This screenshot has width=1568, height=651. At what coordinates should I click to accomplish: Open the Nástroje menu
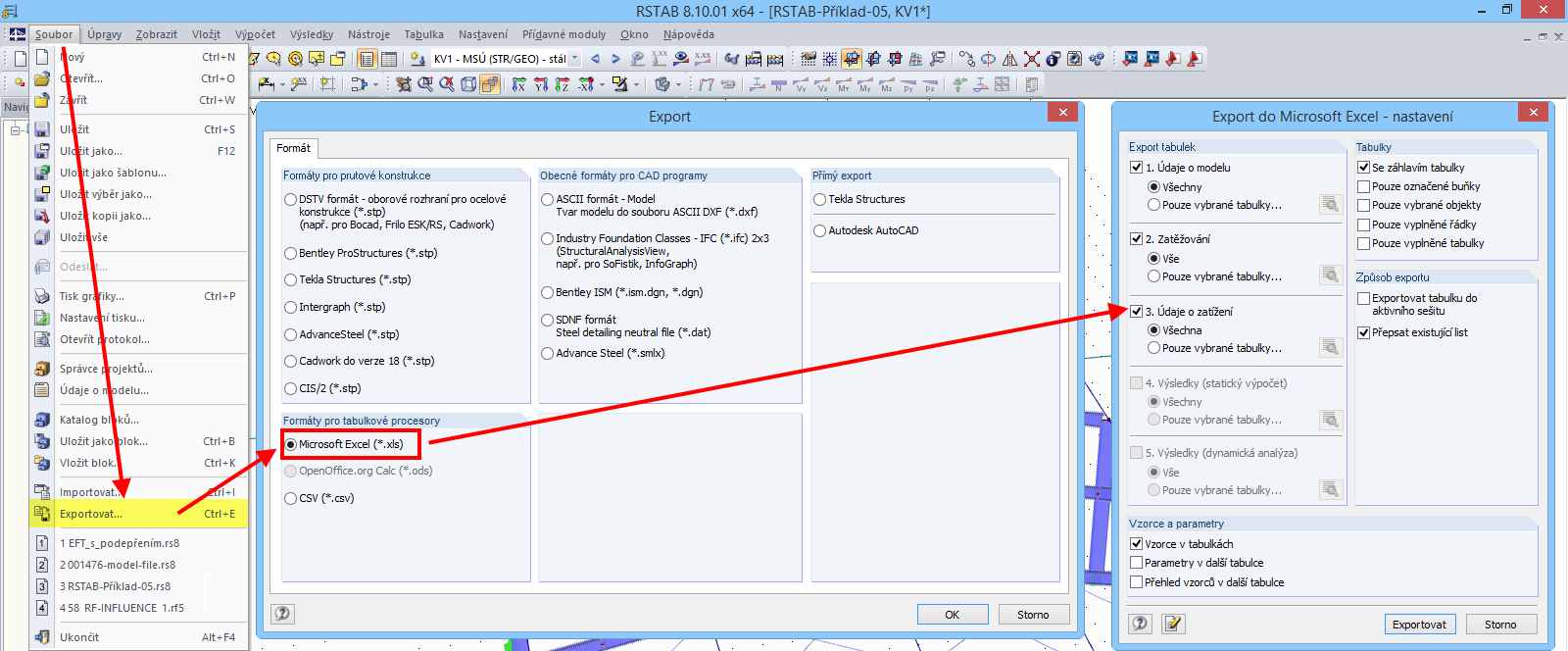coord(368,34)
